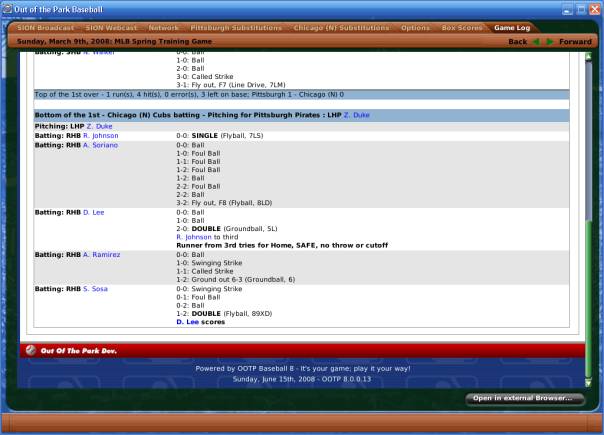604x435 pixels.
Task: Switch to the SION Webcast tab
Action: tap(111, 28)
